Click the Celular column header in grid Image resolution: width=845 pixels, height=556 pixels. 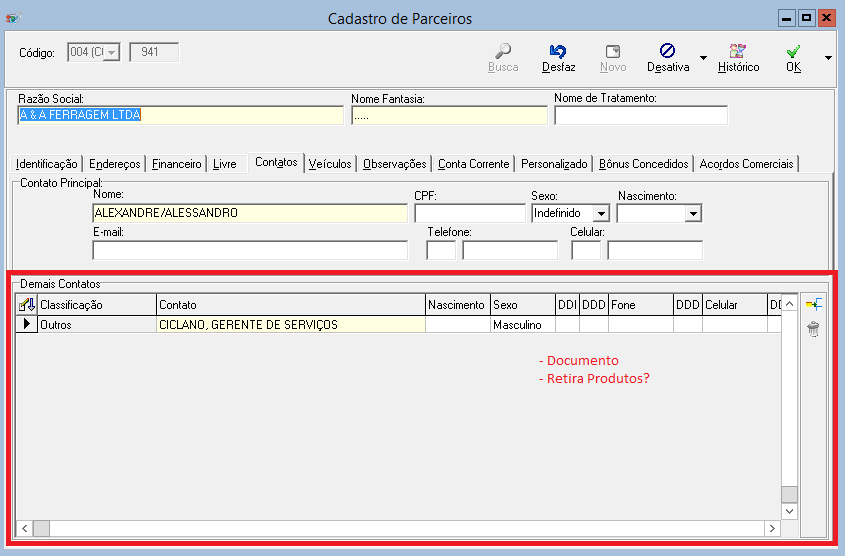point(735,305)
